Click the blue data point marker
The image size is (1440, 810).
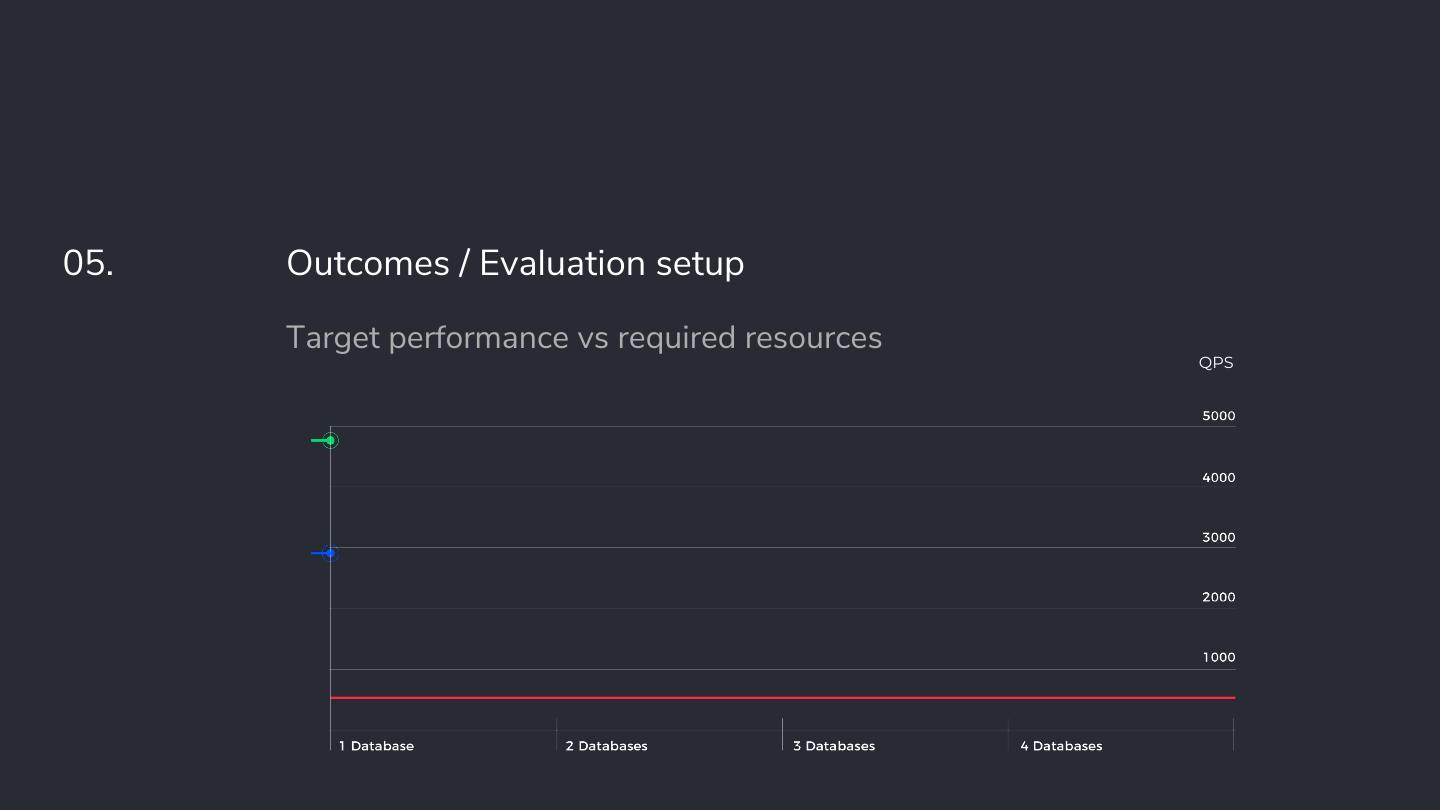pyautogui.click(x=330, y=553)
